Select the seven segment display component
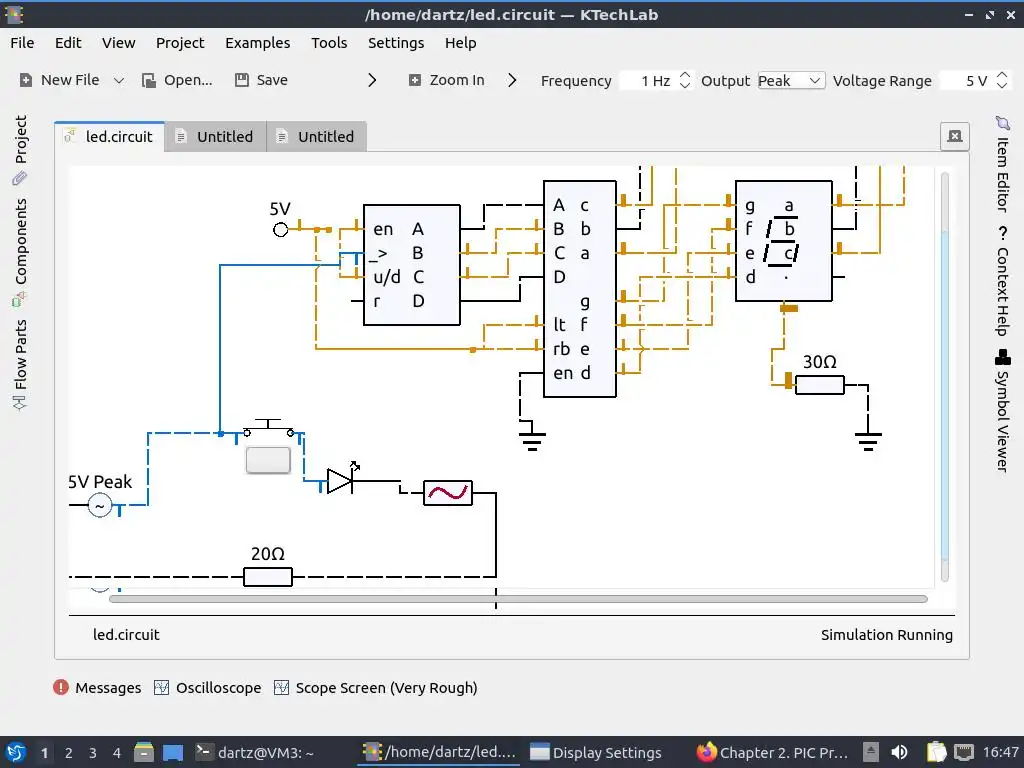Image resolution: width=1024 pixels, height=768 pixels. tap(783, 240)
